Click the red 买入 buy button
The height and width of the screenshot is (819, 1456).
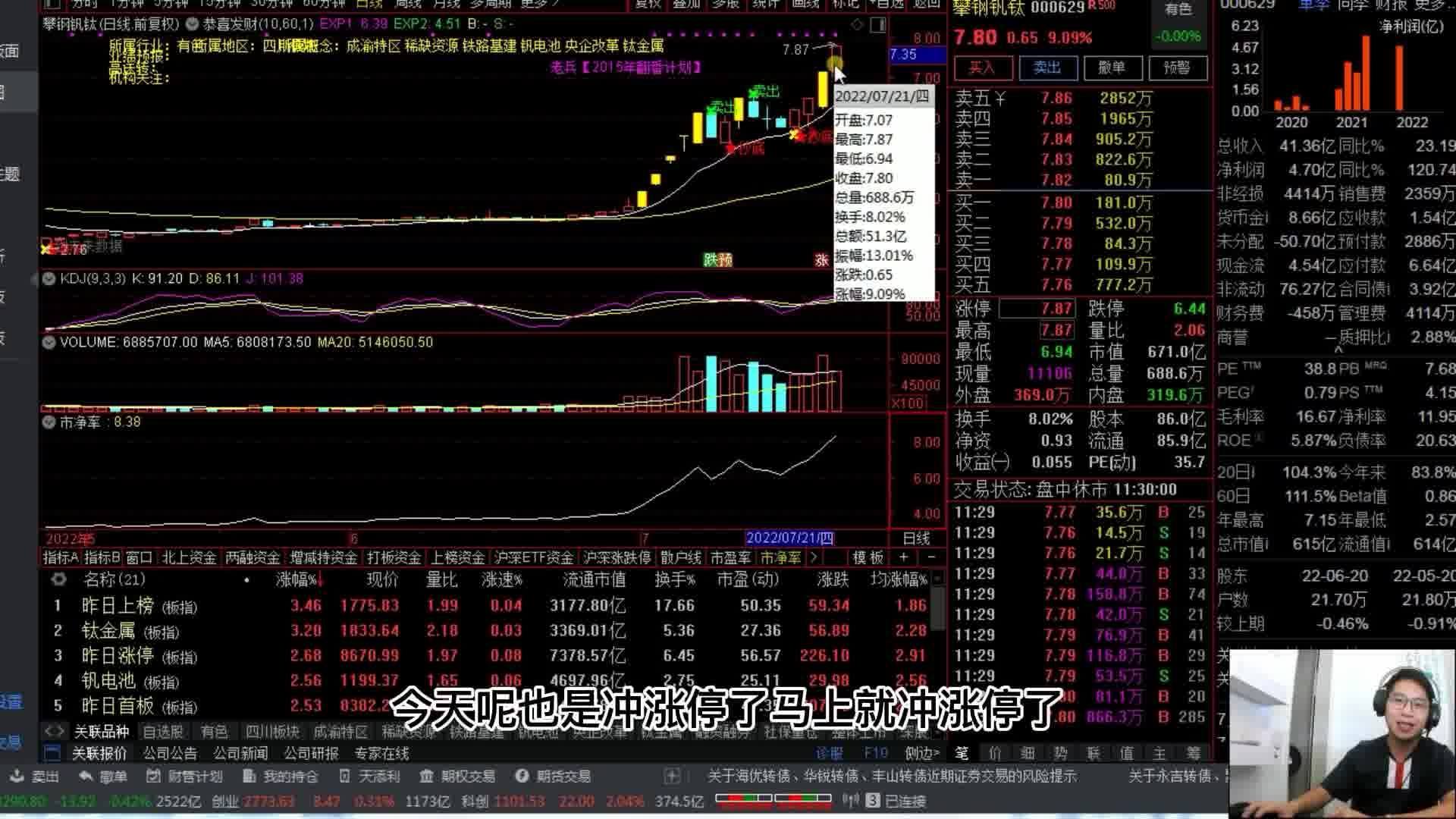[983, 67]
